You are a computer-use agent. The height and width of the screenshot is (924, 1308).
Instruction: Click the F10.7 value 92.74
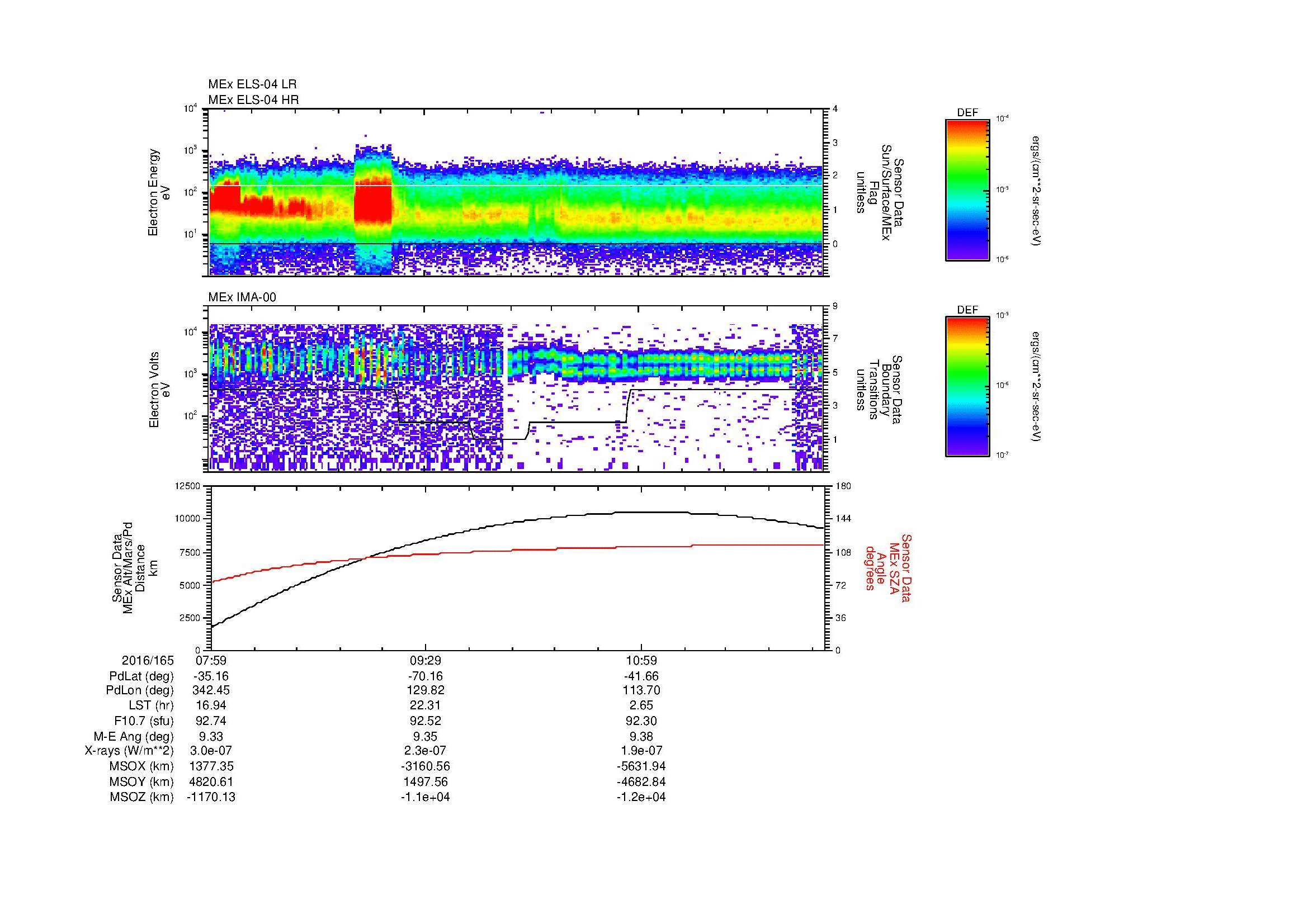(x=211, y=721)
